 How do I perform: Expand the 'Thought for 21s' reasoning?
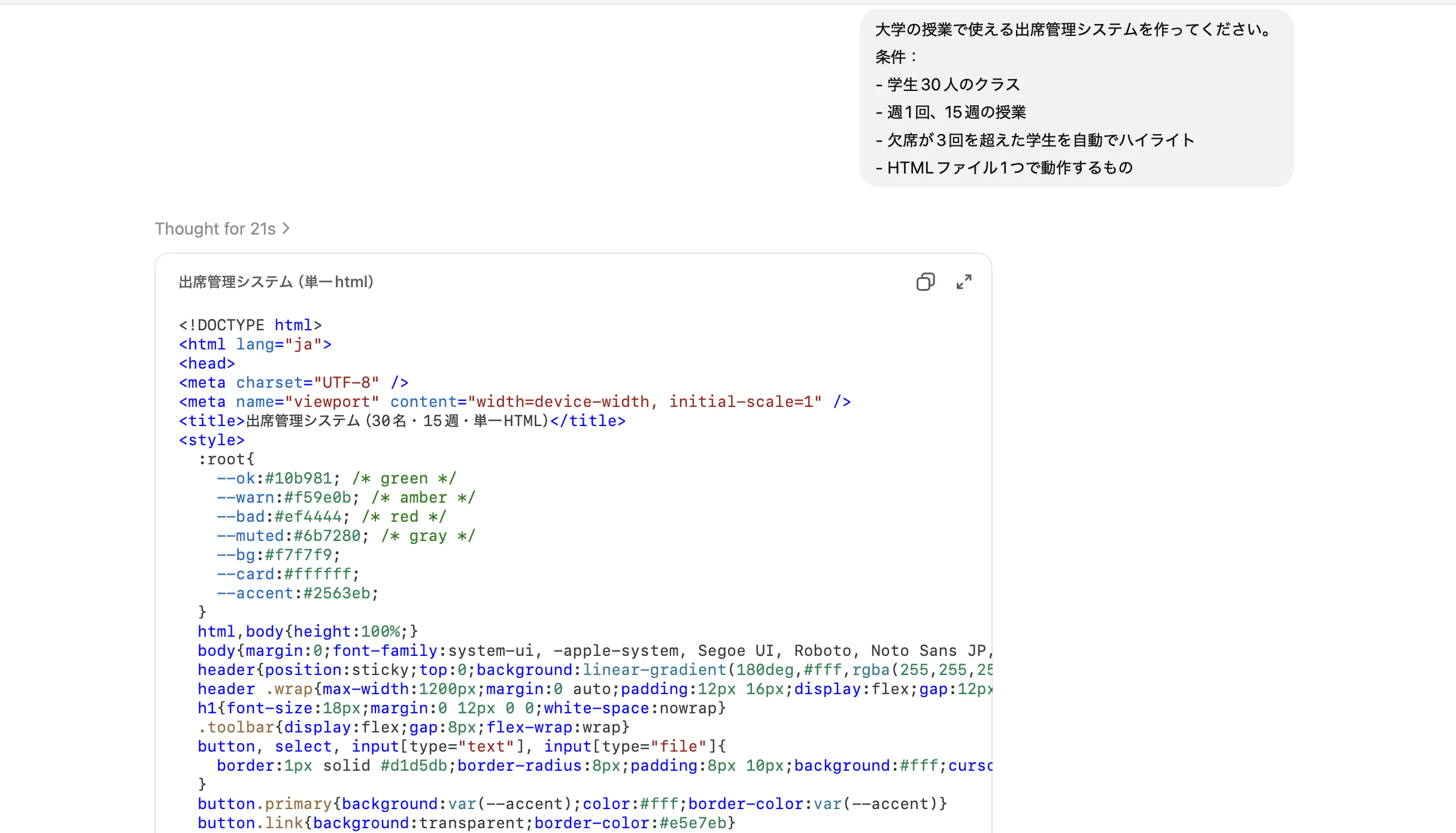tap(222, 229)
